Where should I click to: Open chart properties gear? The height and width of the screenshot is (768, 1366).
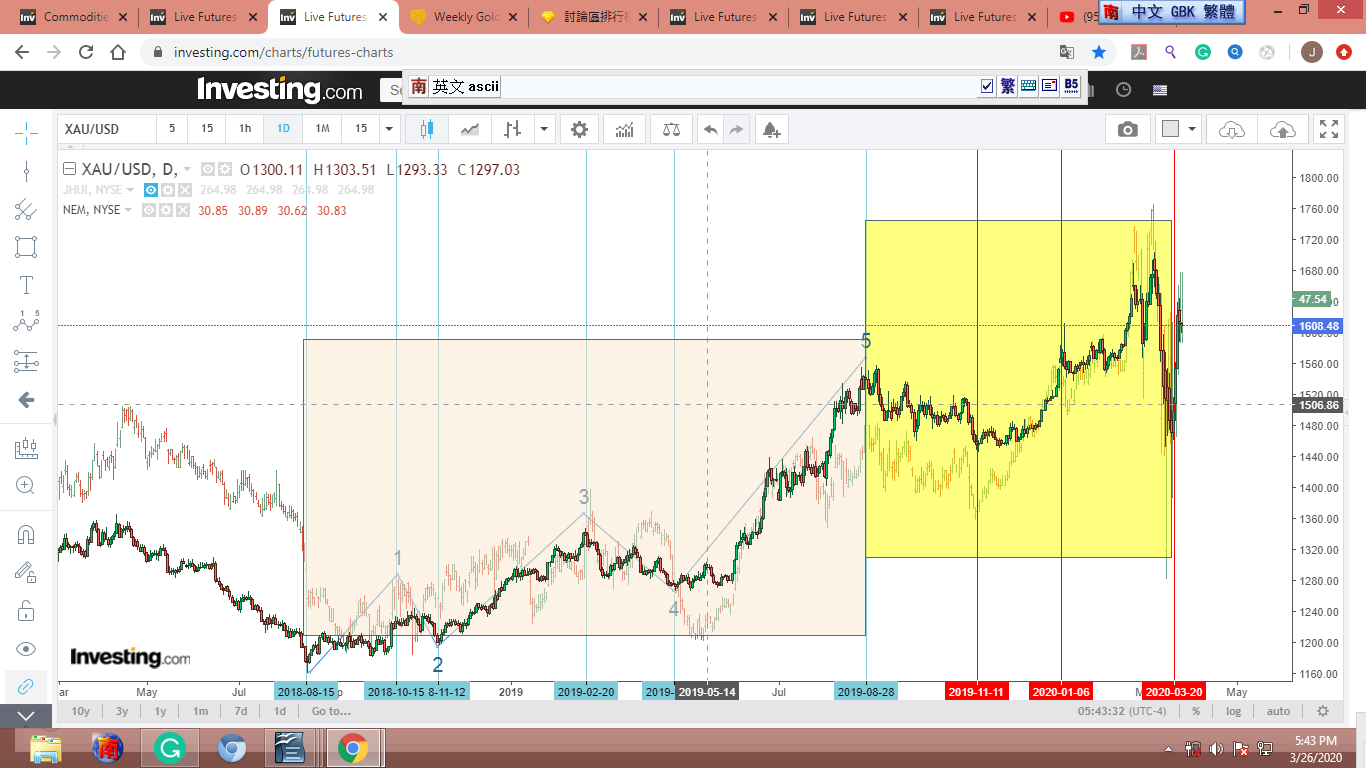pos(579,129)
